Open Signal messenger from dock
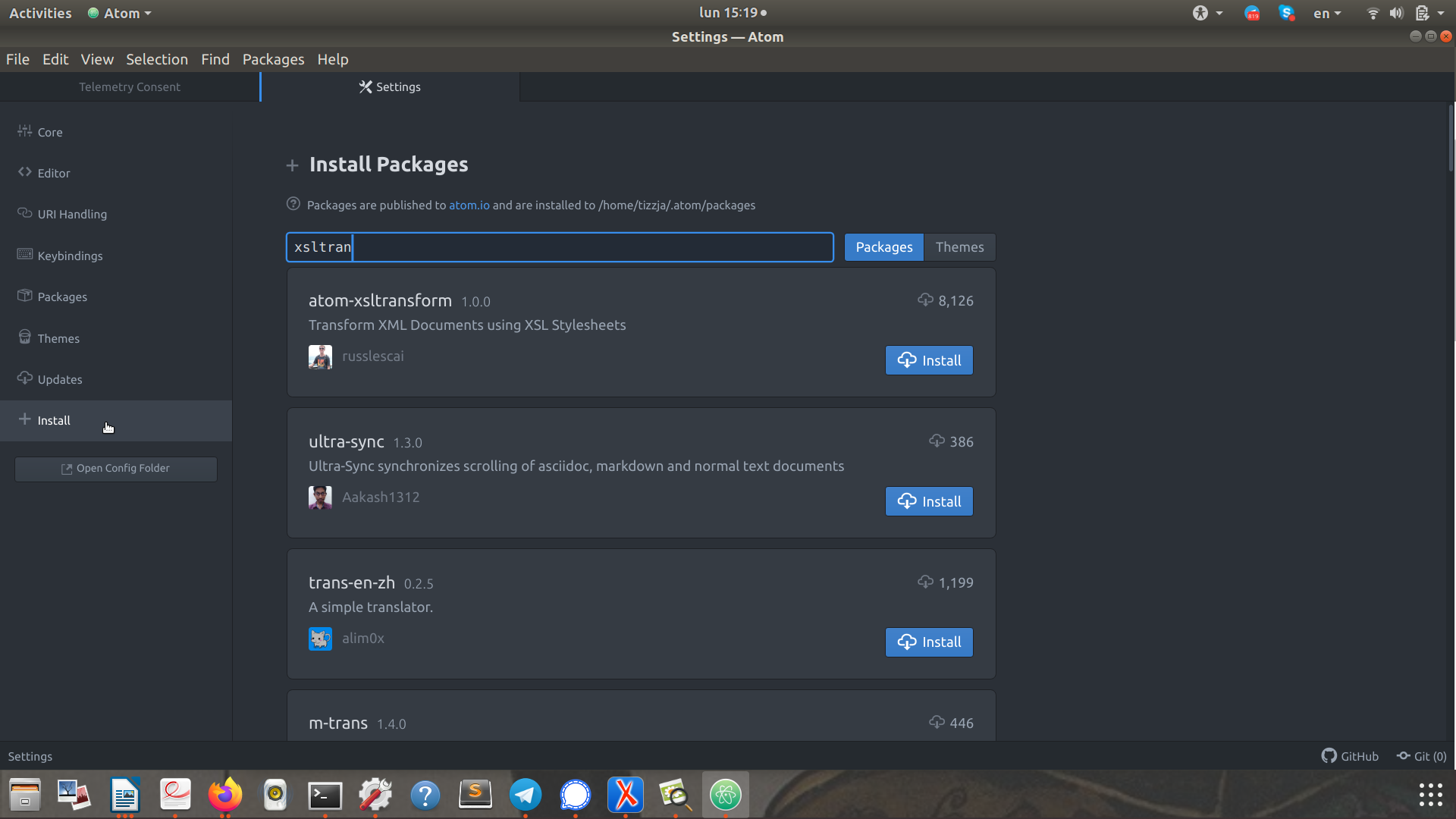 [576, 795]
